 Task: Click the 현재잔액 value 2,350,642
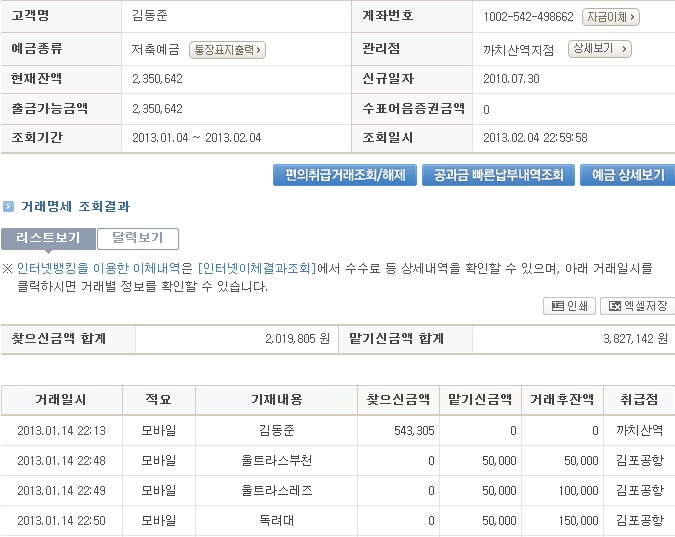[x=157, y=79]
